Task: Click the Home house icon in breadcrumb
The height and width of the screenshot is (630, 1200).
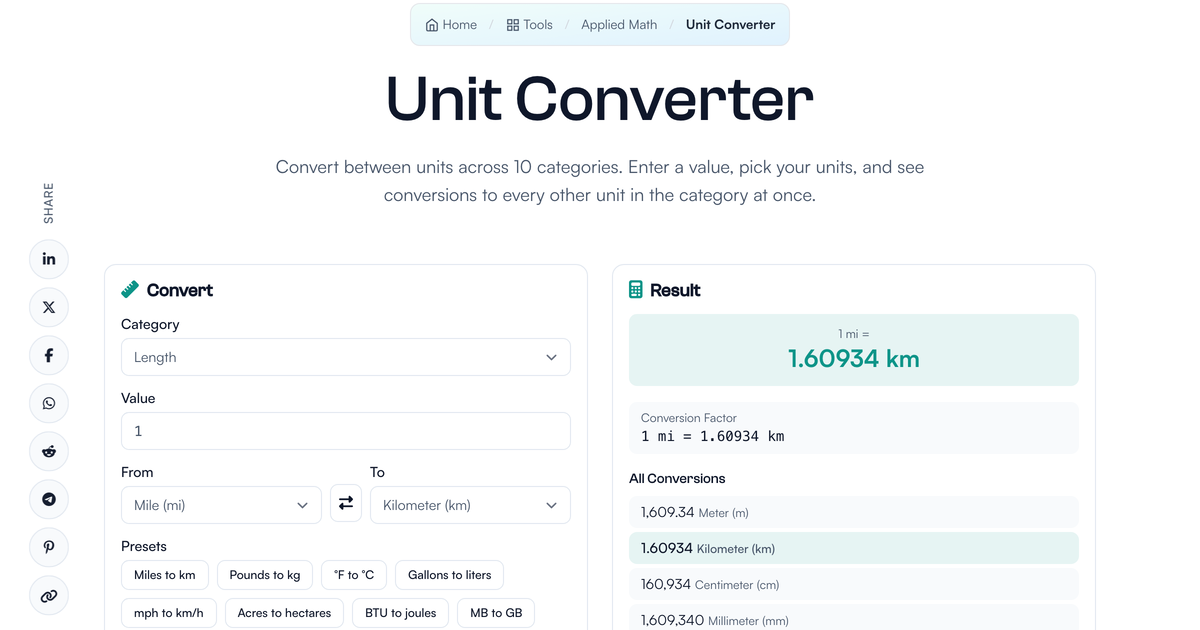Action: point(432,25)
